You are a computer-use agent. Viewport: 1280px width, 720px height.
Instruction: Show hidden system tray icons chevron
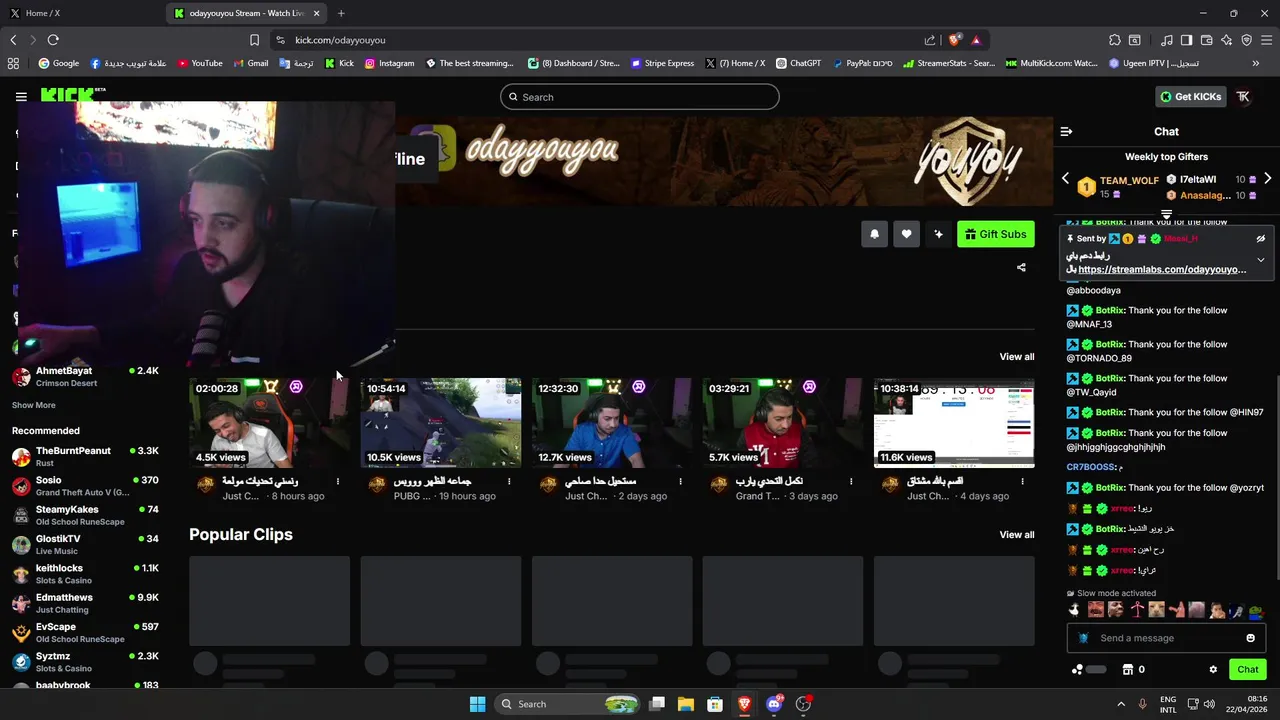click(x=1121, y=704)
